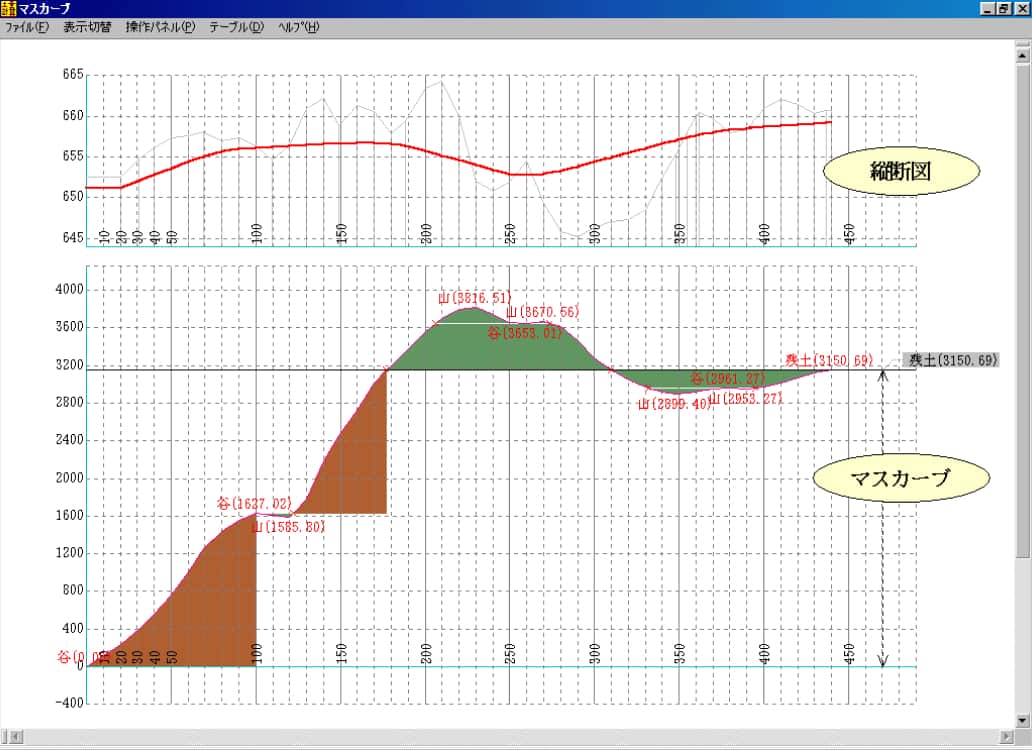This screenshot has height=750, width=1032.
Task: Open the ヘルプ(H) menu
Action: [x=298, y=27]
